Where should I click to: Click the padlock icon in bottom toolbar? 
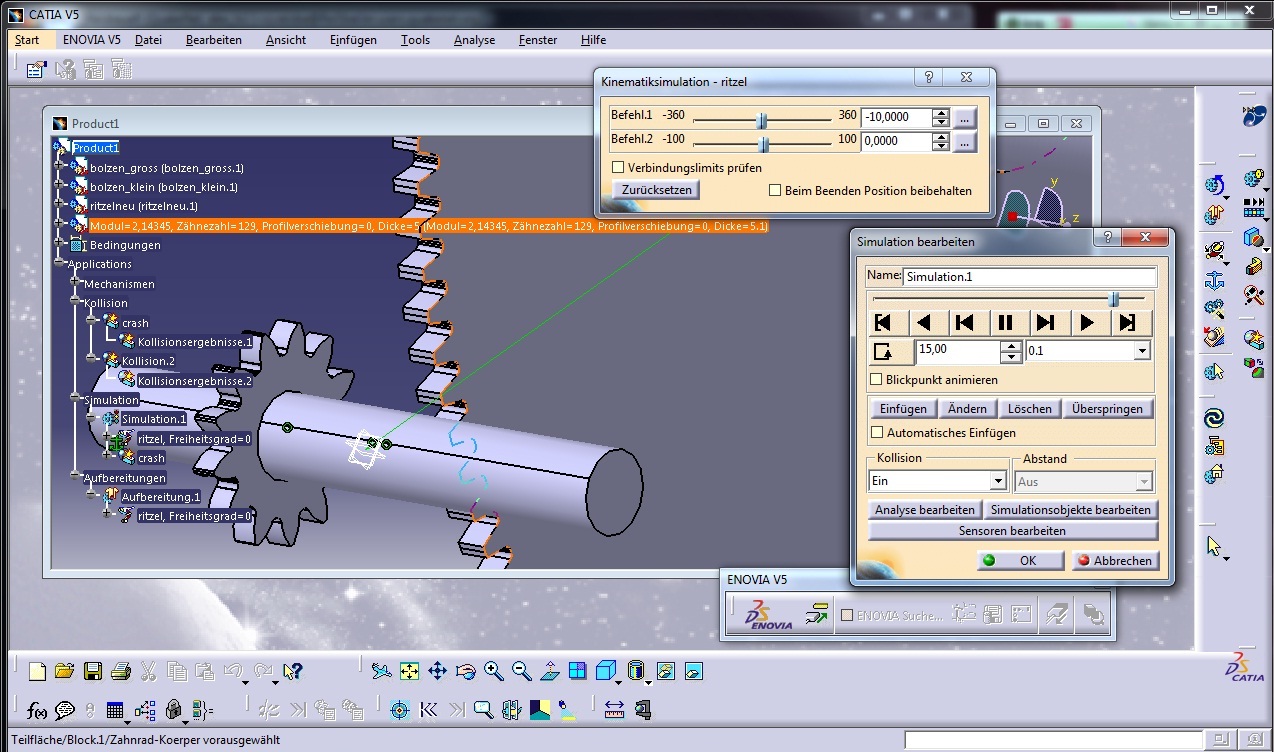(x=173, y=710)
